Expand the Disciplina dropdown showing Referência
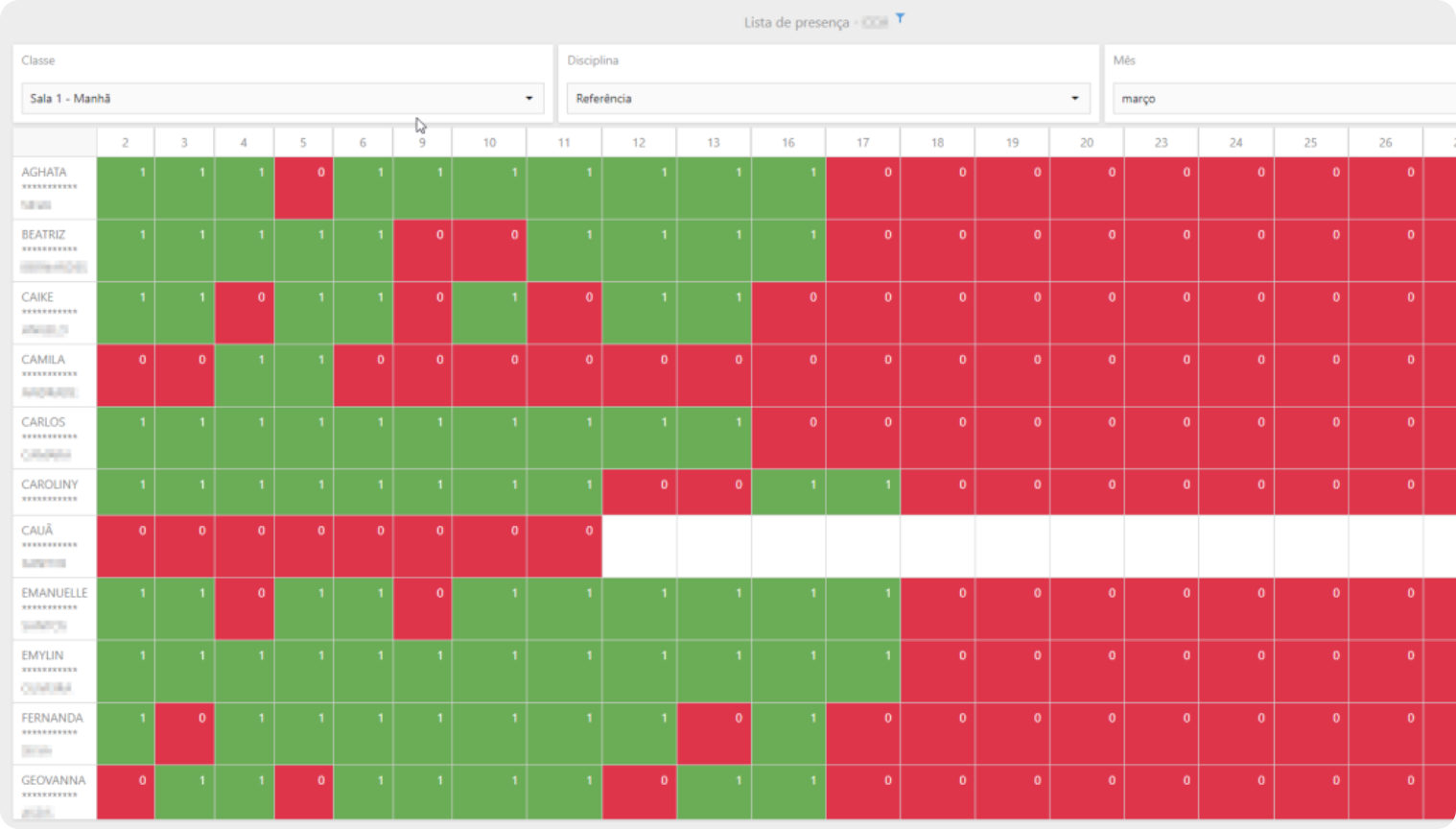Screen dimensions: 1456x829 828,98
